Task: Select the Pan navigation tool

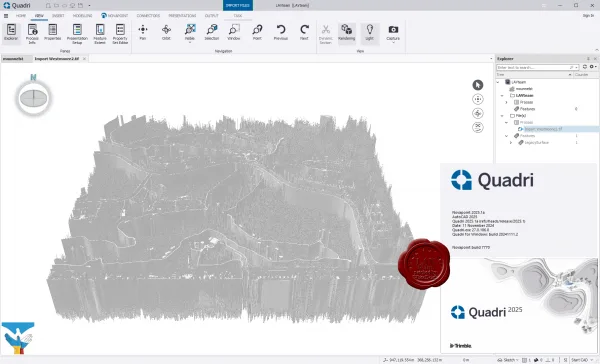Action: pos(143,33)
